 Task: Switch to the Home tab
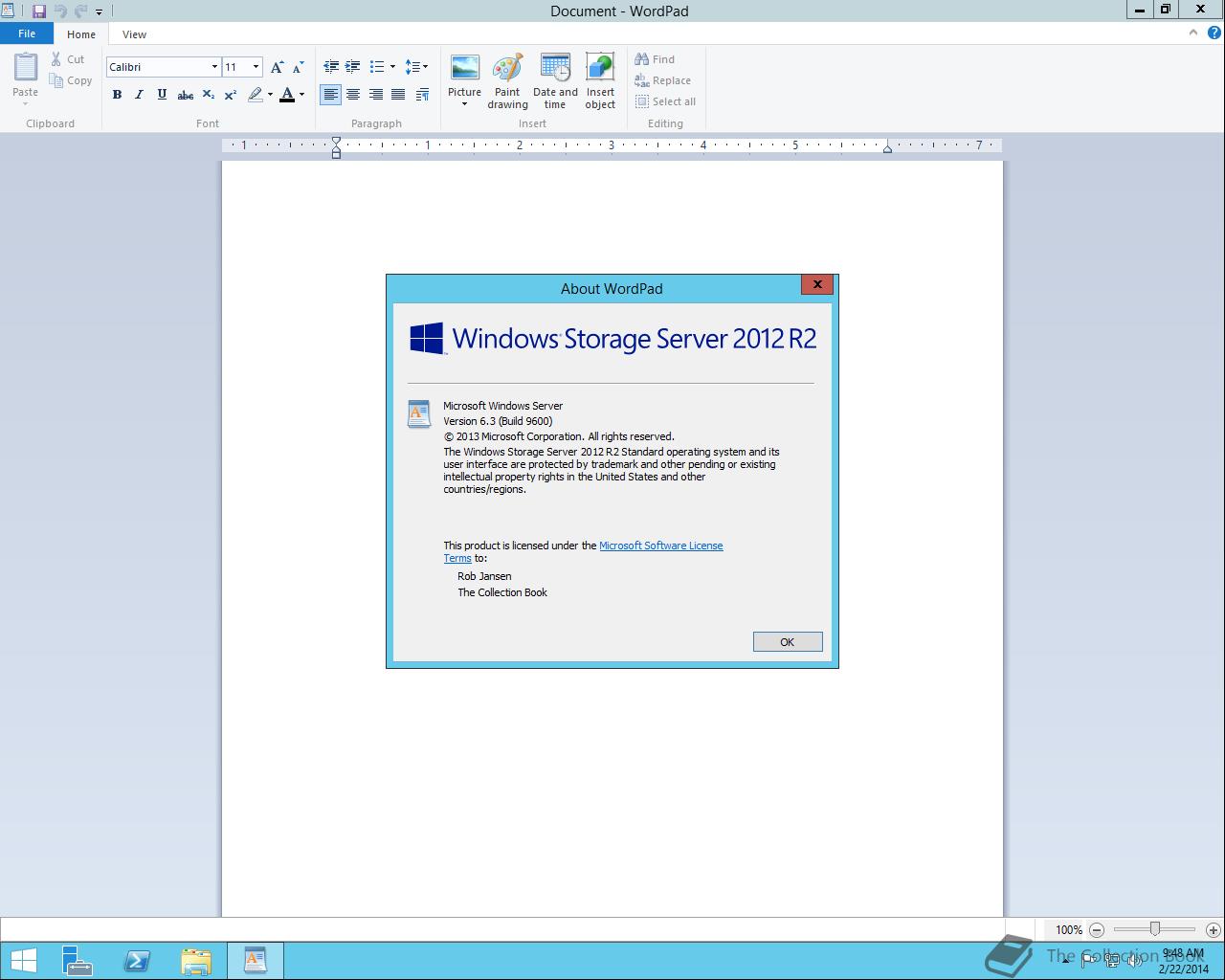(81, 34)
